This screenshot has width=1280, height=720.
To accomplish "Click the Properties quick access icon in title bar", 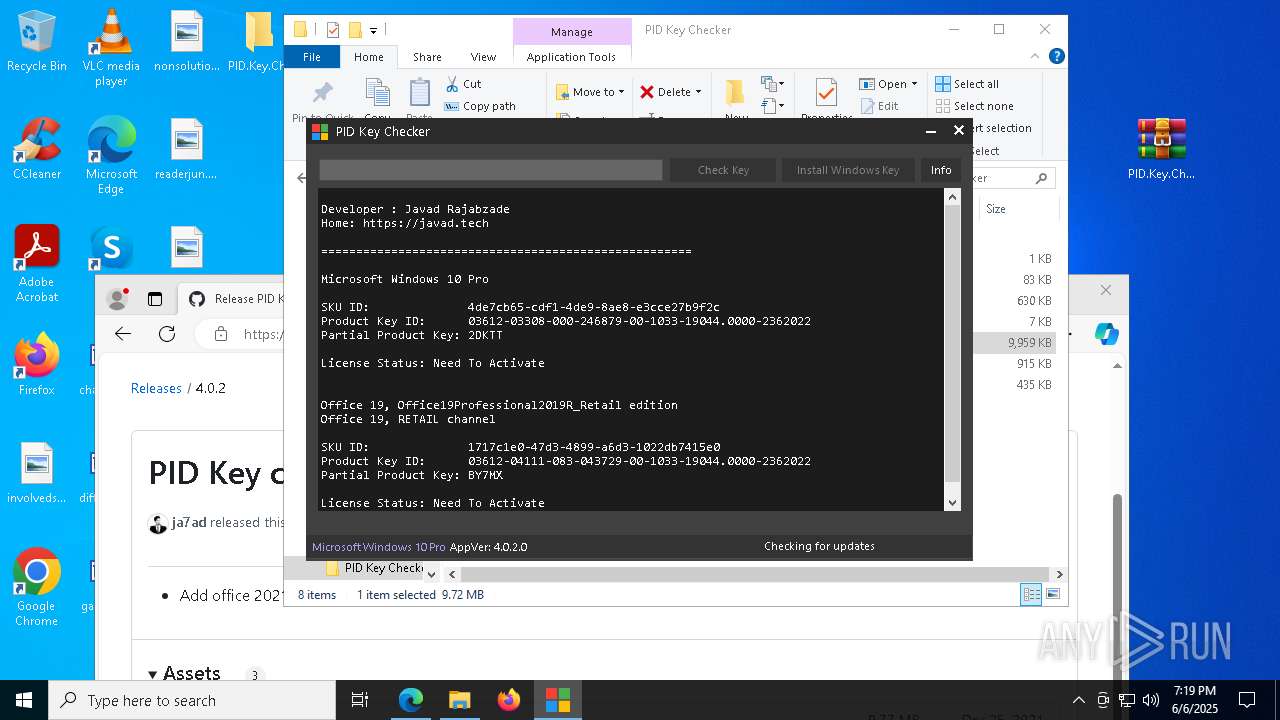I will 333,30.
